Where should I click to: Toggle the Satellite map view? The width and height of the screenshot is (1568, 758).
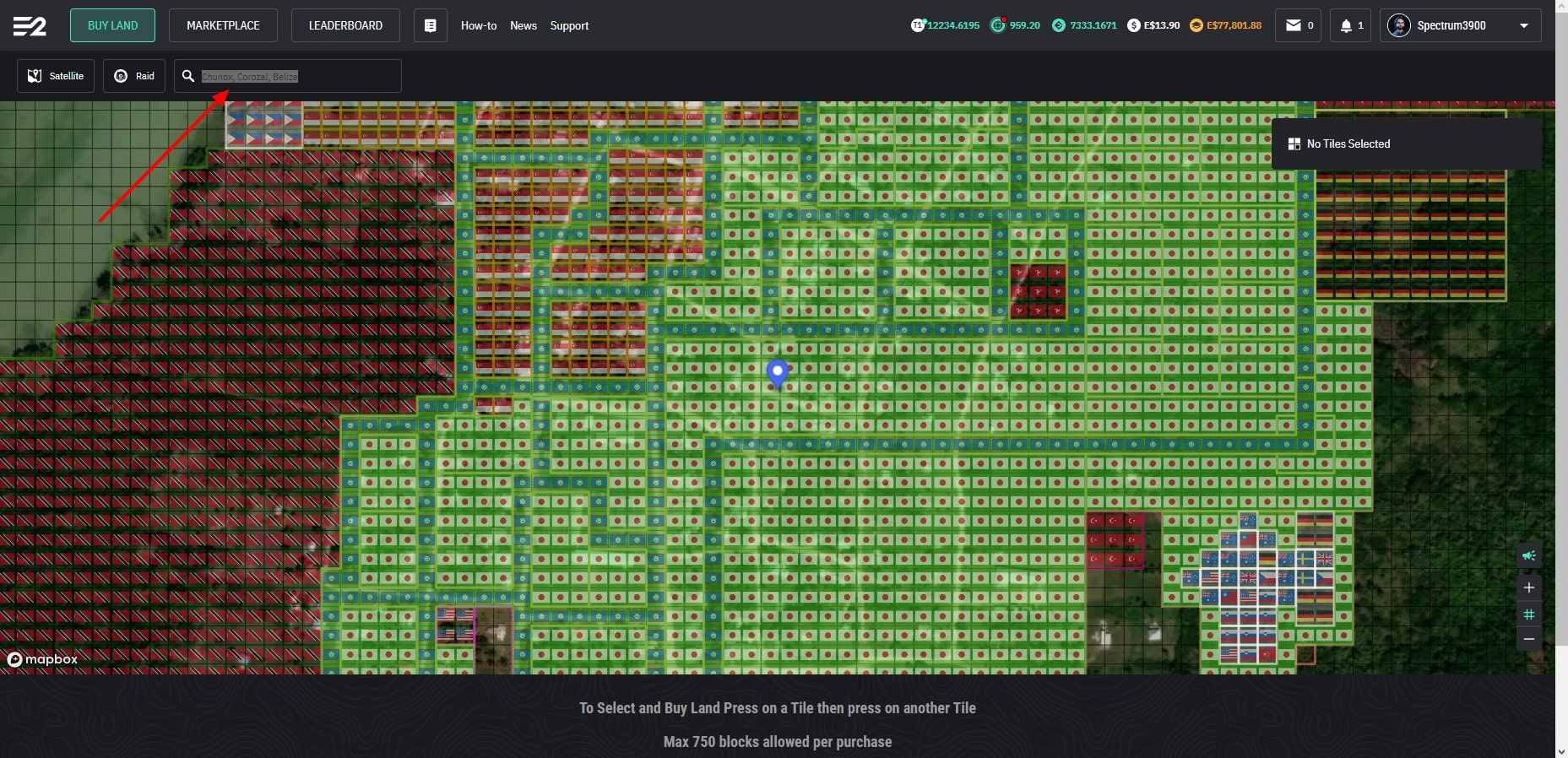point(56,76)
